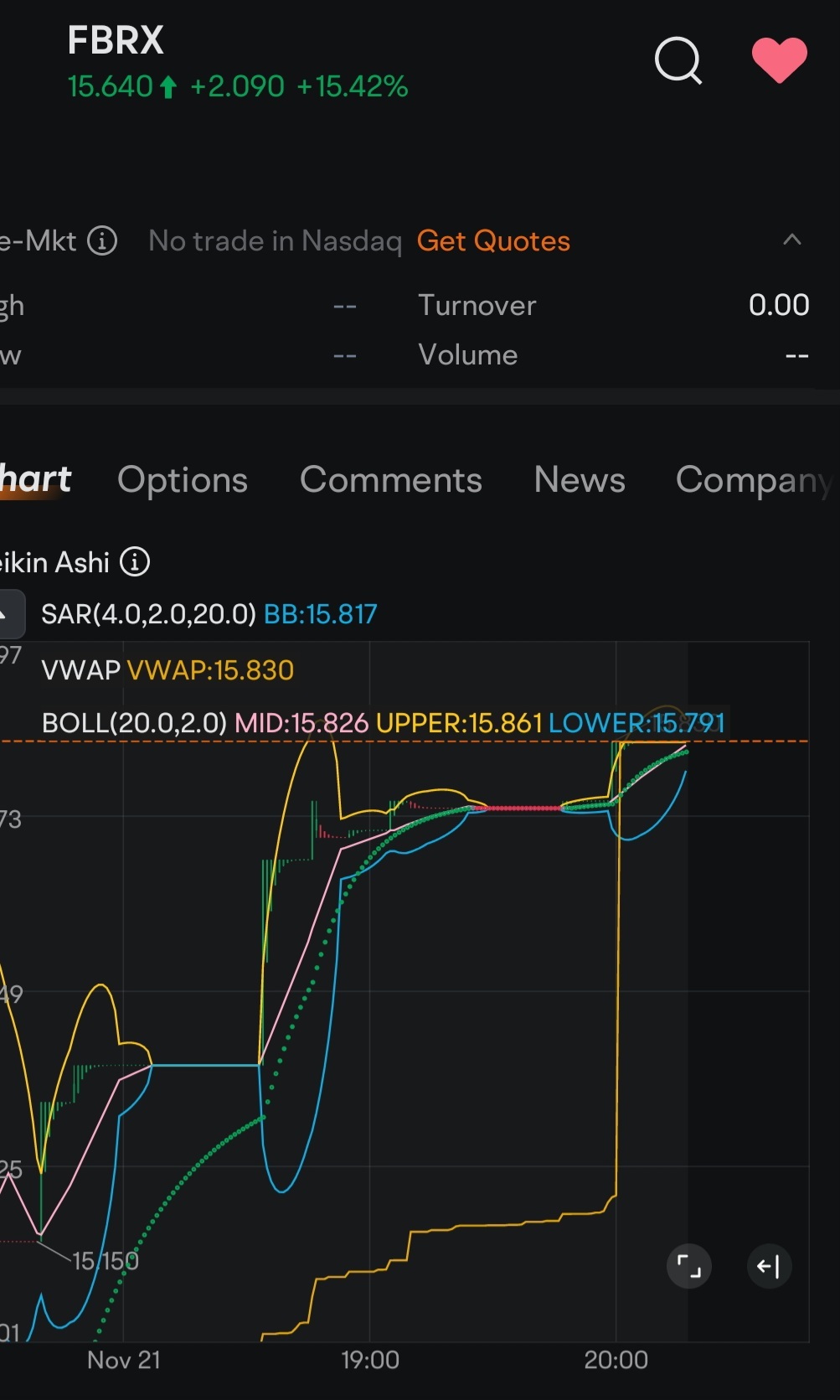The height and width of the screenshot is (1400, 840).
Task: Open the search magnifier icon
Action: 678,60
